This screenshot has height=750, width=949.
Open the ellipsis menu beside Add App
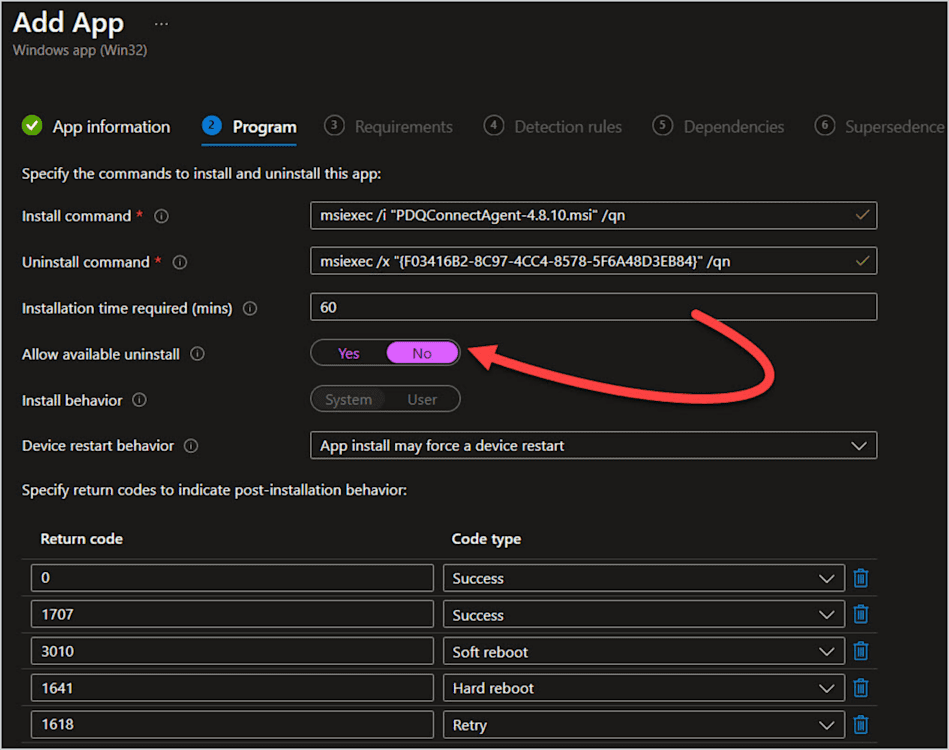pos(161,24)
